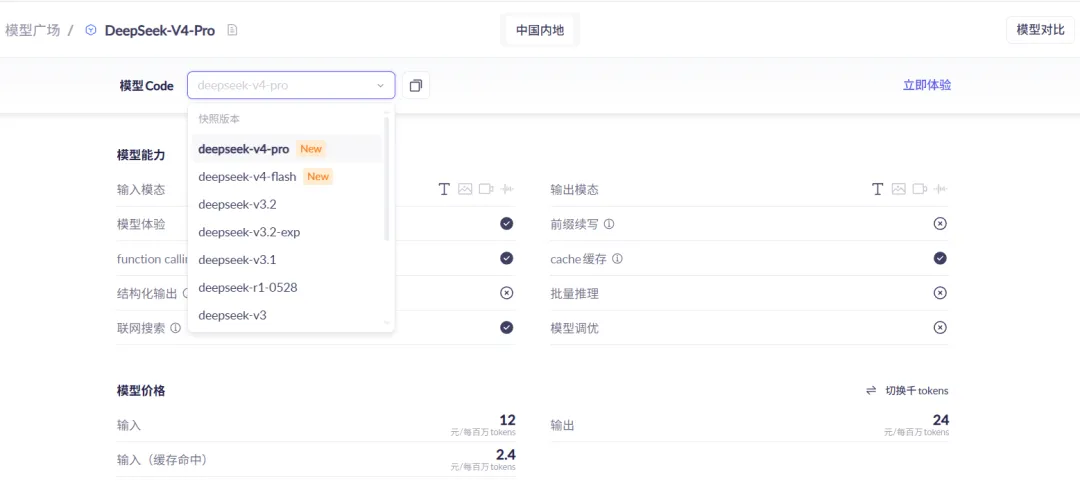Select deepseek-v3 in the dropdown
Screen dimensions: 1080x499
(287, 316)
